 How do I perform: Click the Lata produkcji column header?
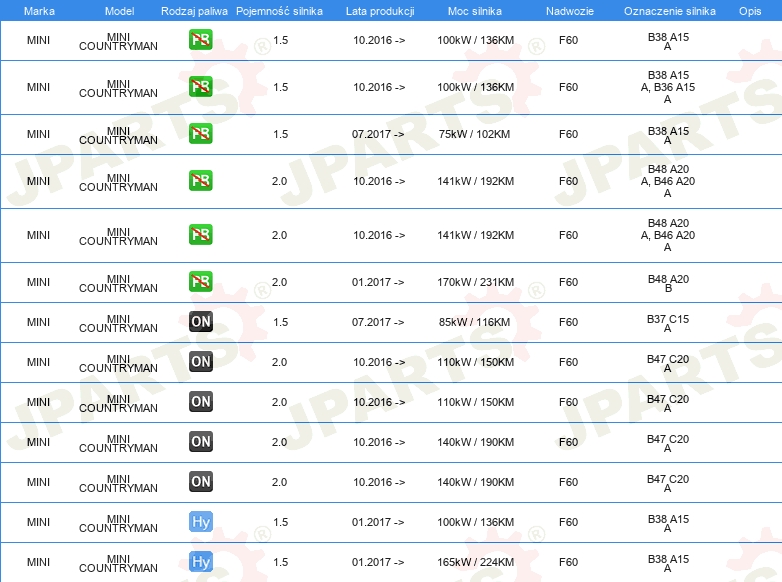click(x=380, y=11)
